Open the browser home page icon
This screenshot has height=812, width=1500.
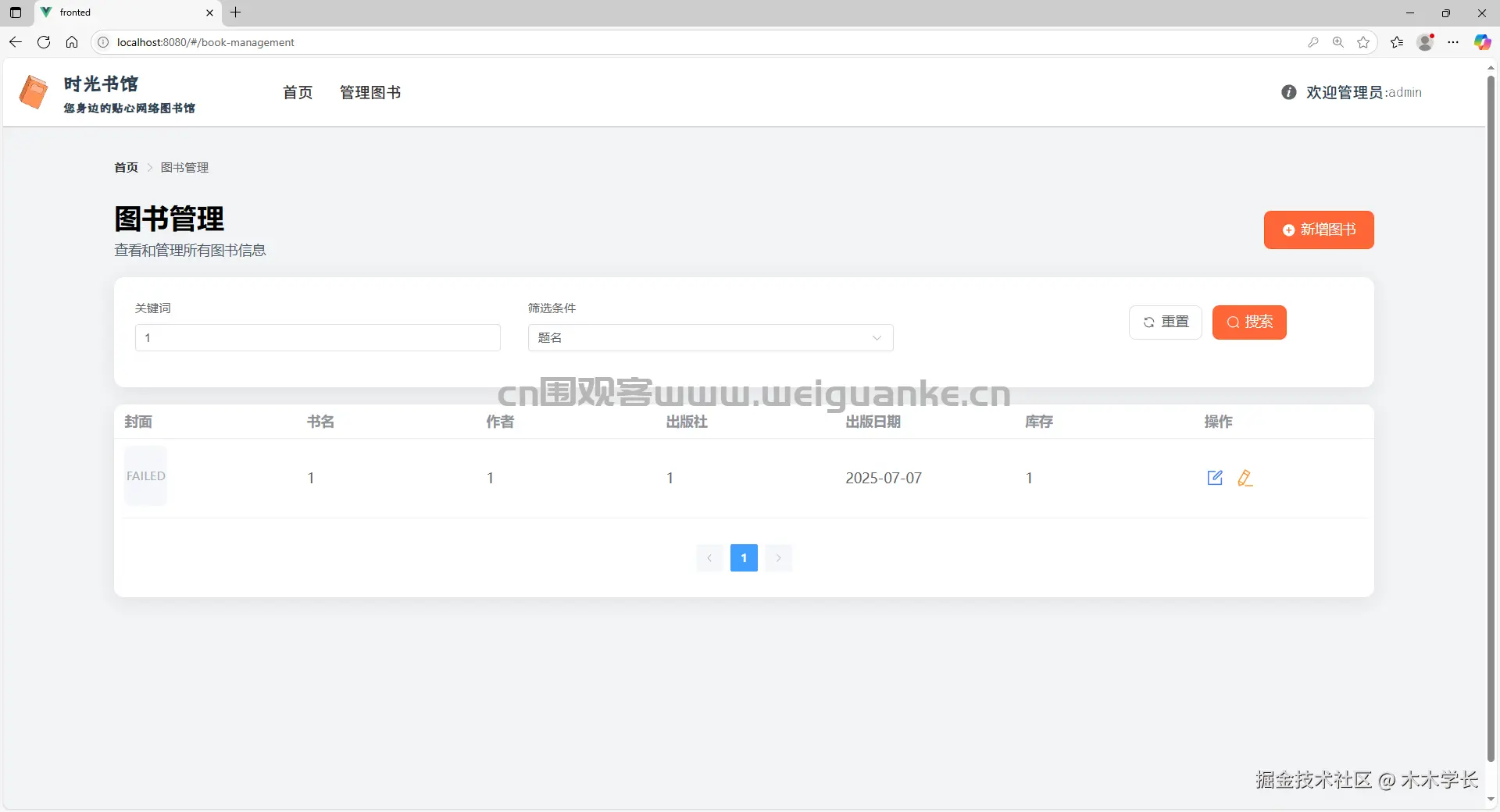pos(72,42)
